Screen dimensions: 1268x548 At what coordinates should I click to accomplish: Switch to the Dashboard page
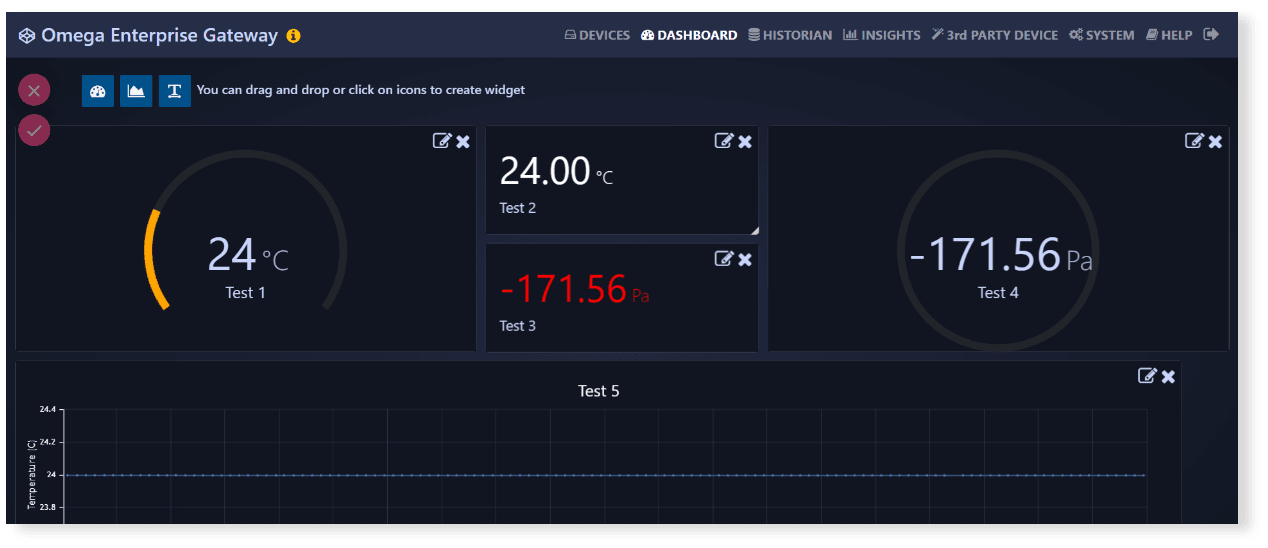689,35
